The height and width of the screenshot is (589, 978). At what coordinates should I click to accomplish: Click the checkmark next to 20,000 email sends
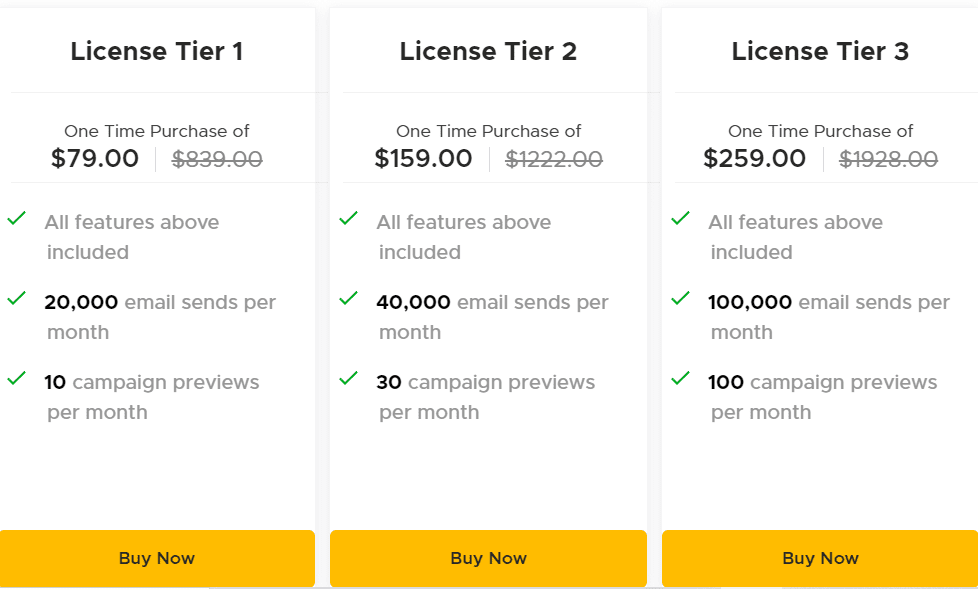(x=17, y=297)
